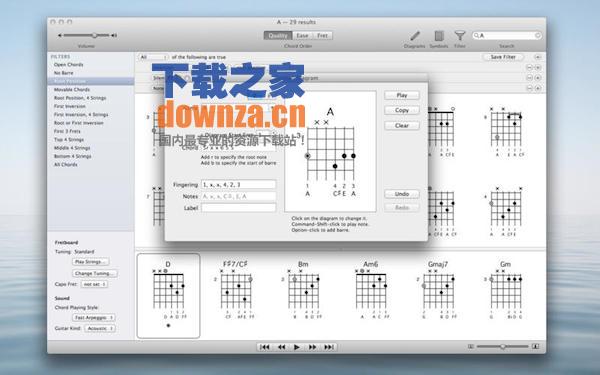Viewport: 600px width, 375px height.
Task: Open the Guitar Kind dropdown
Action: [x=100, y=328]
